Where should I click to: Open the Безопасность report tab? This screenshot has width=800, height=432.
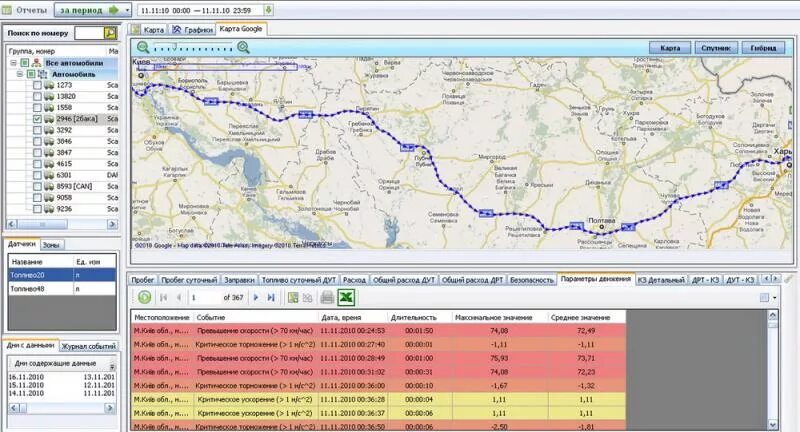point(531,279)
